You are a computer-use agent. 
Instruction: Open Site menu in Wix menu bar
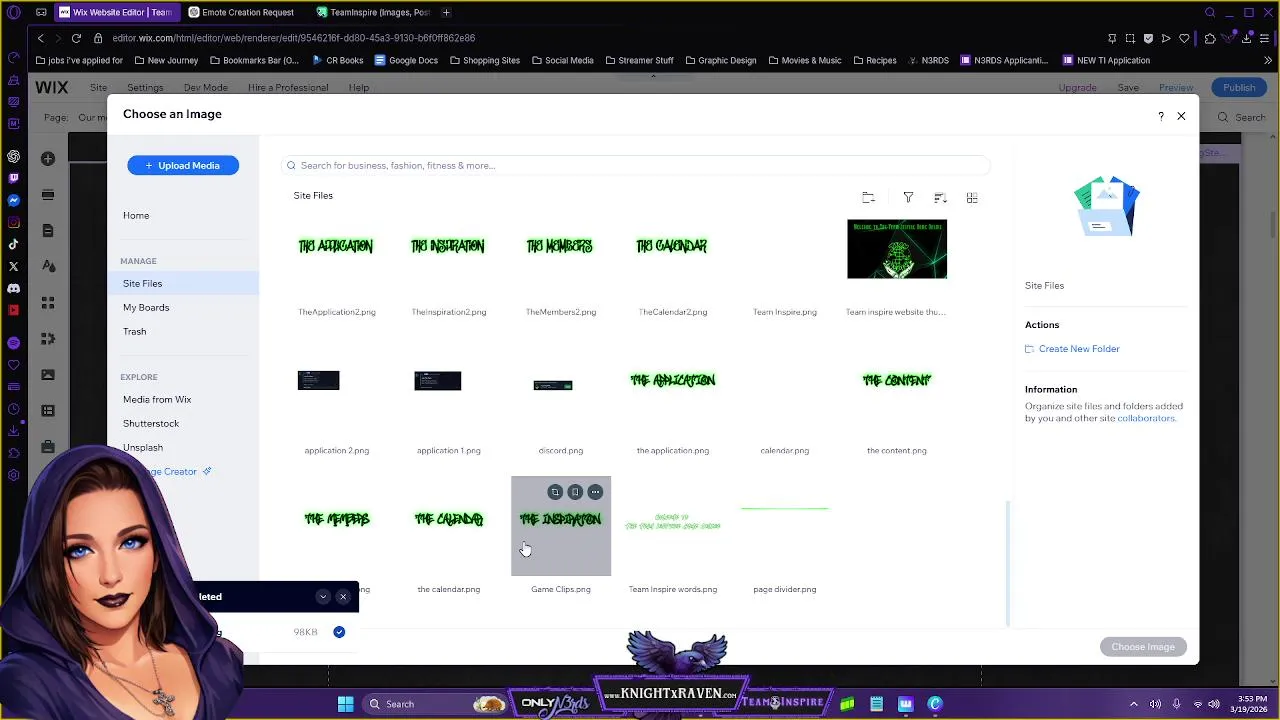pos(98,88)
